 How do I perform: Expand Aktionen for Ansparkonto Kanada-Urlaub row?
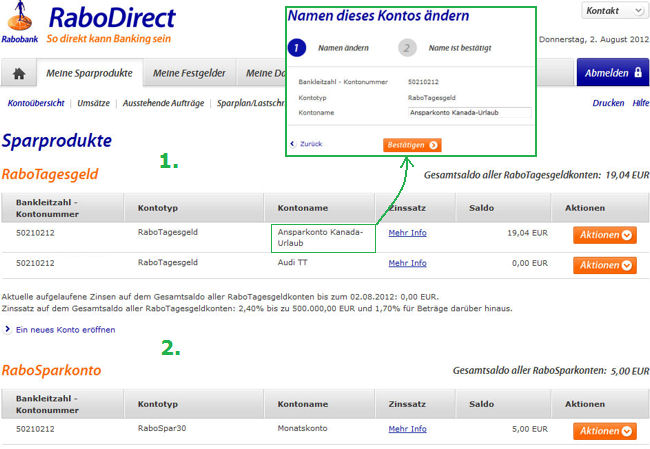click(605, 235)
